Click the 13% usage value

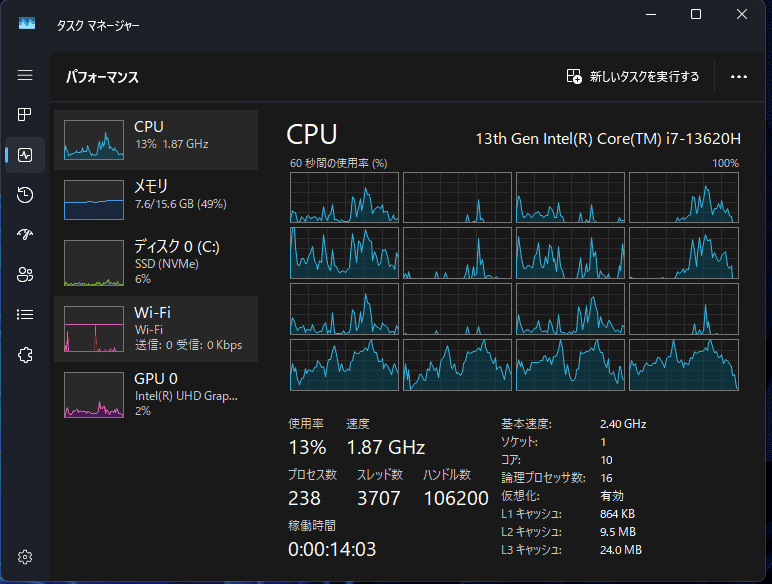(x=307, y=447)
